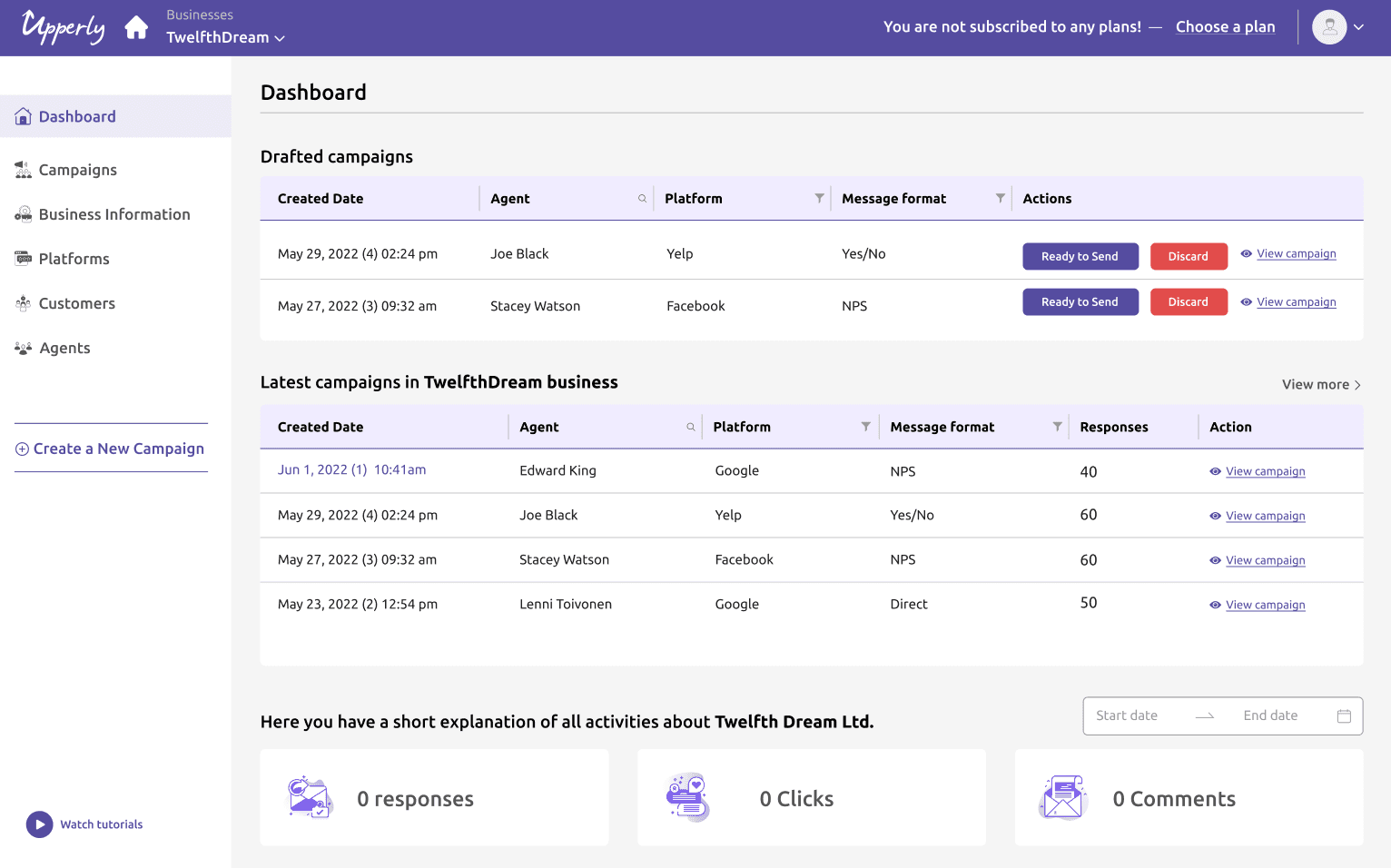1391x868 pixels.
Task: Discard the Stacey Watson Facebook draft
Action: coord(1188,302)
